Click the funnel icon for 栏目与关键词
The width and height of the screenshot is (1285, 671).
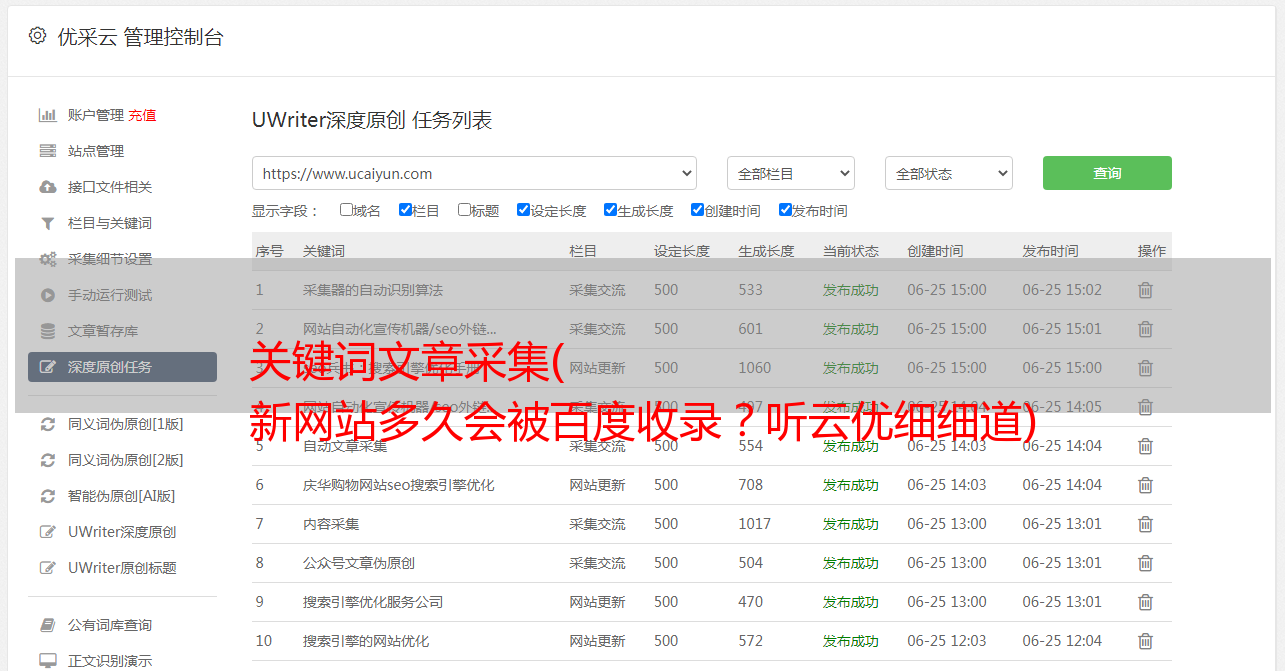47,223
